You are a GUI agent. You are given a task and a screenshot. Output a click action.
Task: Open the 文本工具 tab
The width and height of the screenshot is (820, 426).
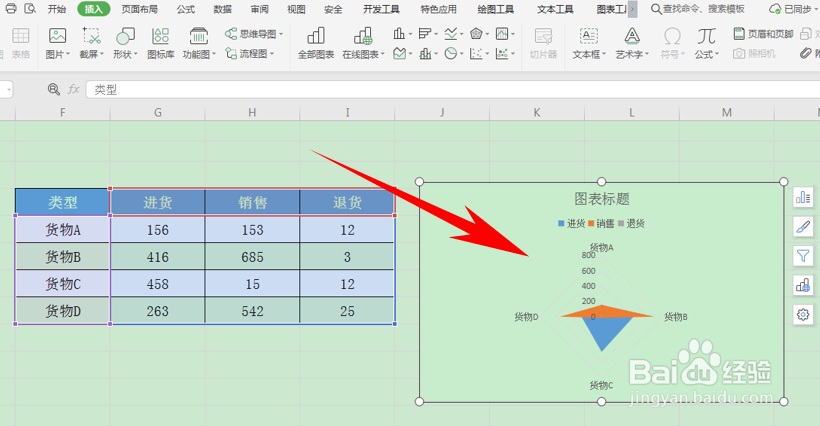[555, 9]
